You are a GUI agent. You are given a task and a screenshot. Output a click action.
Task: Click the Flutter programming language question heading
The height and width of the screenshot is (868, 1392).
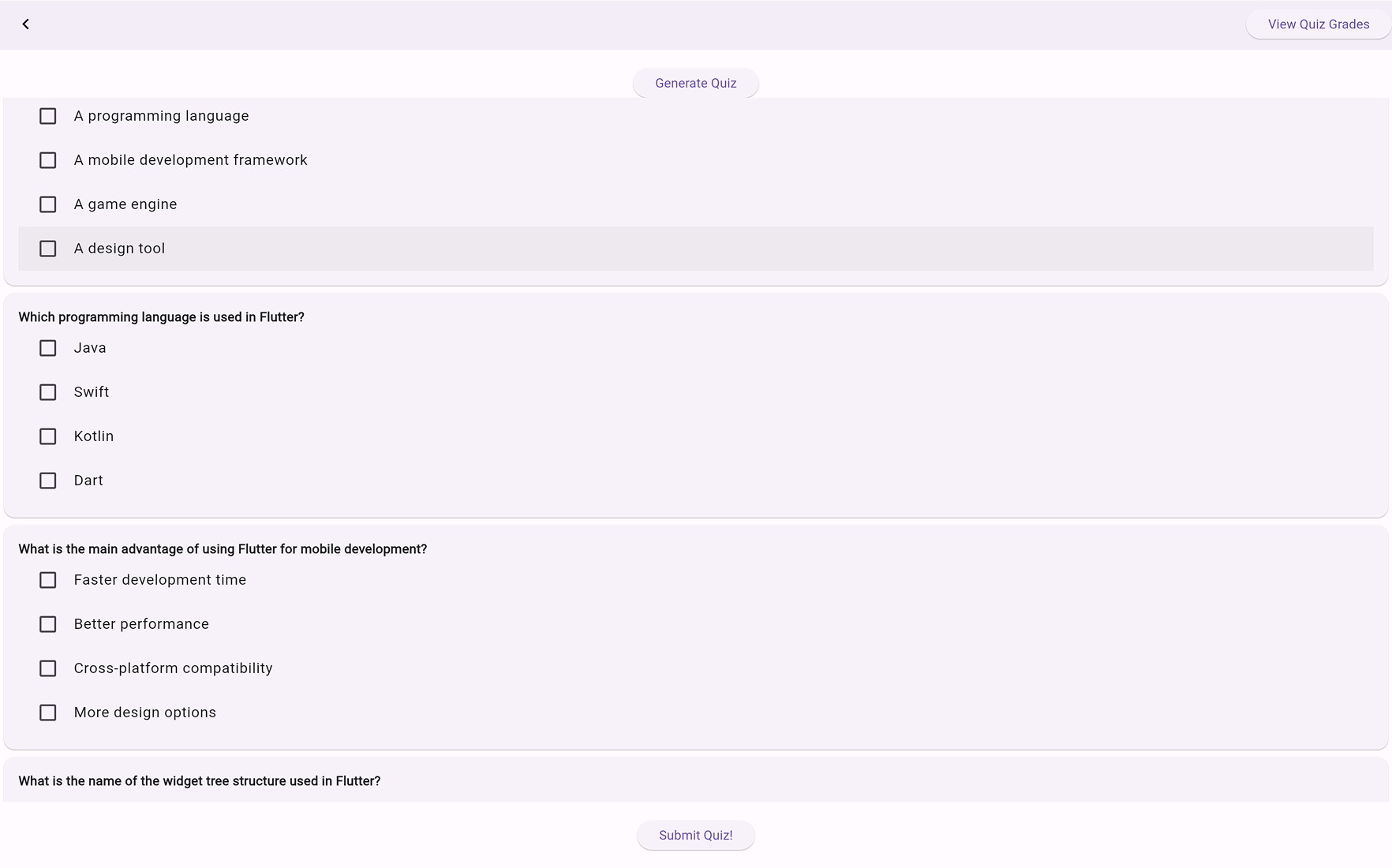(x=162, y=316)
